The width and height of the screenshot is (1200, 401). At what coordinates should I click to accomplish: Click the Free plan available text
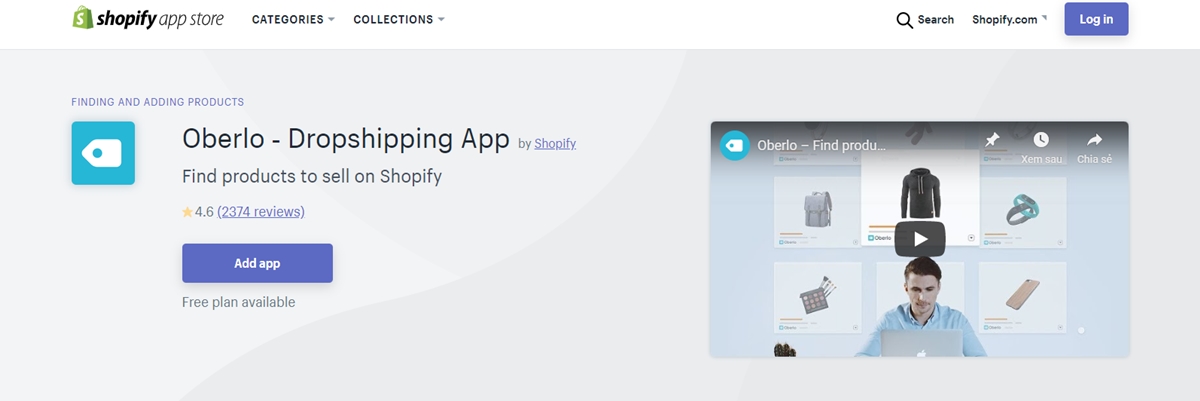coord(238,302)
